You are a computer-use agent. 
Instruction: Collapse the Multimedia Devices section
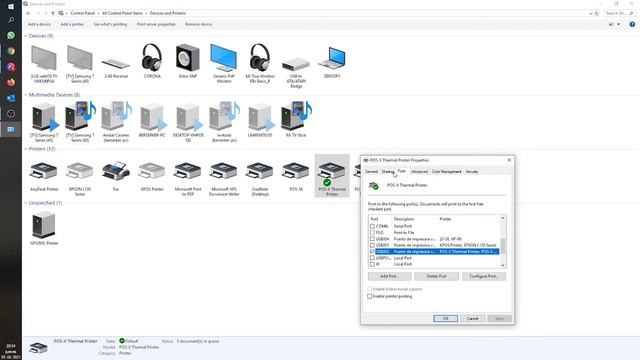click(26, 95)
